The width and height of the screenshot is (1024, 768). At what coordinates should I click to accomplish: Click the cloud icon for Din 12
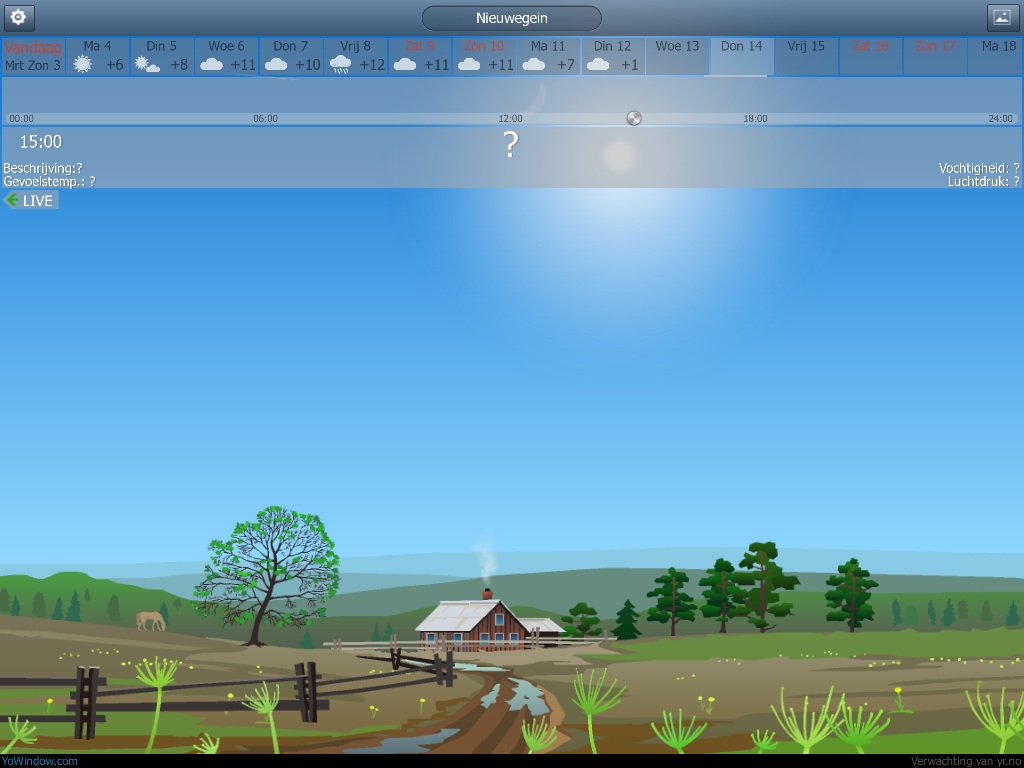[x=598, y=64]
